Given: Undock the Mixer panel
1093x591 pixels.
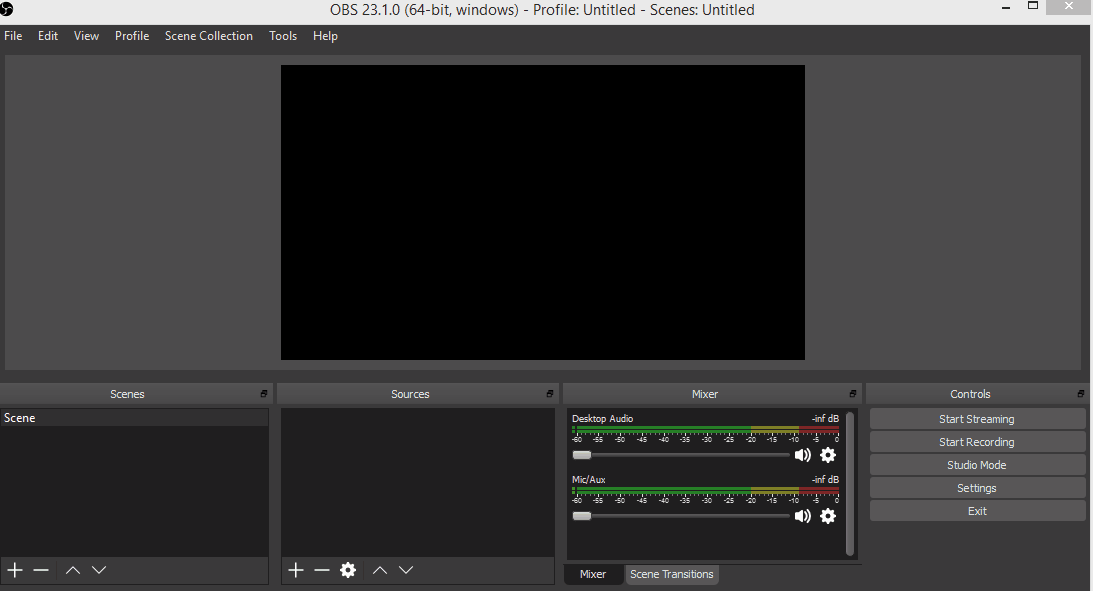Looking at the screenshot, I should [x=852, y=394].
